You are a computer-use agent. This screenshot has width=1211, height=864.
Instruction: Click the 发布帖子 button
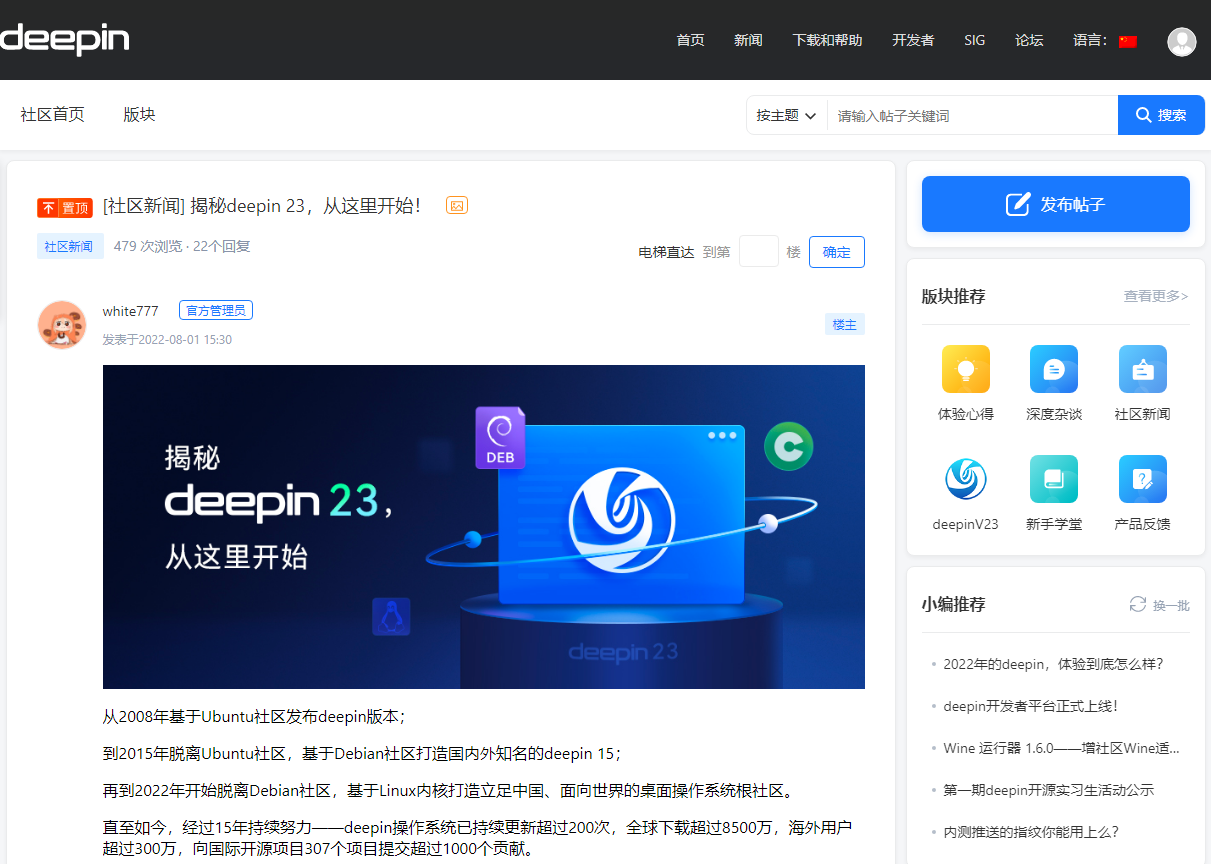1055,204
